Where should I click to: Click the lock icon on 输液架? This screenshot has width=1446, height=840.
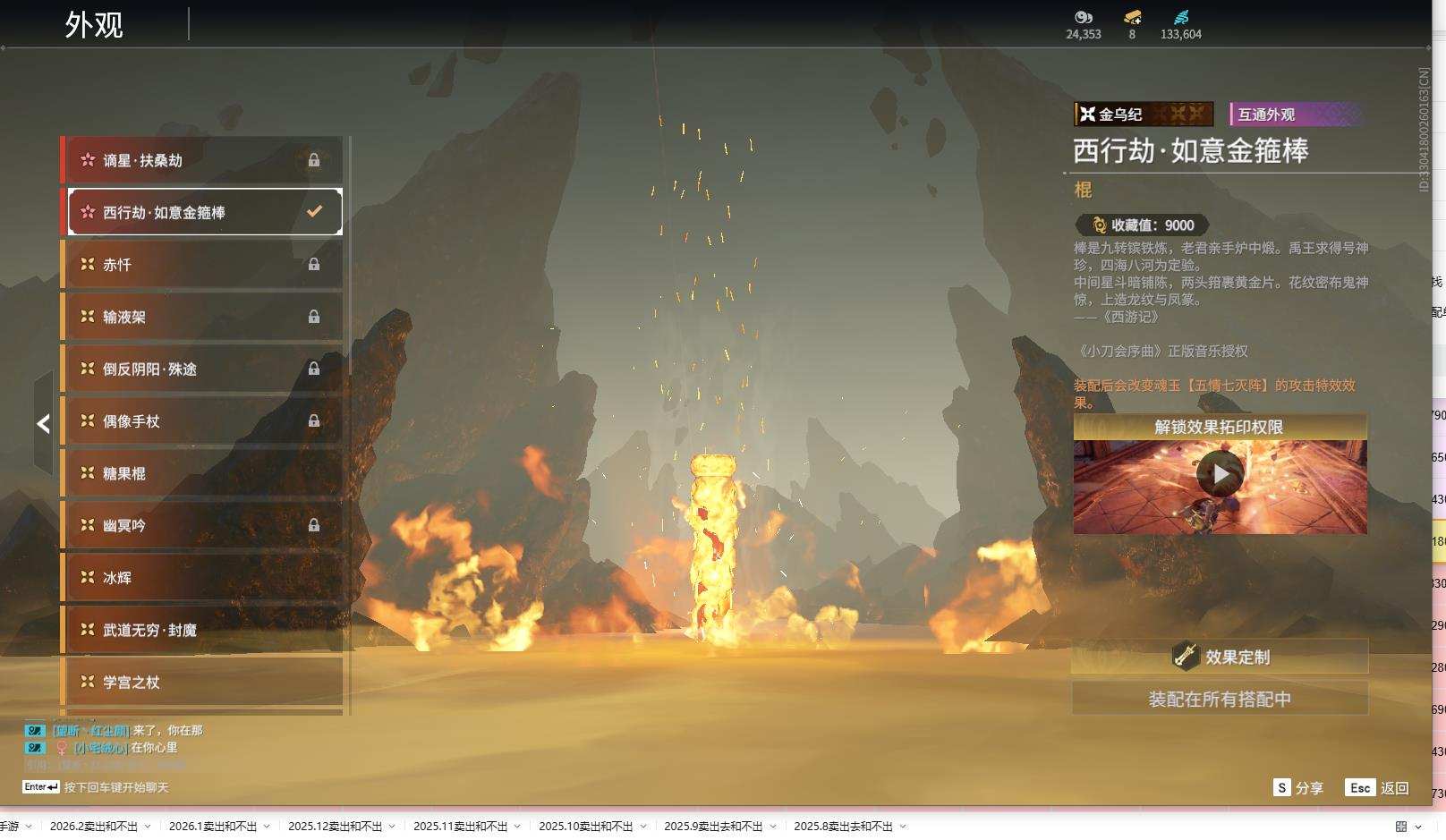point(314,316)
